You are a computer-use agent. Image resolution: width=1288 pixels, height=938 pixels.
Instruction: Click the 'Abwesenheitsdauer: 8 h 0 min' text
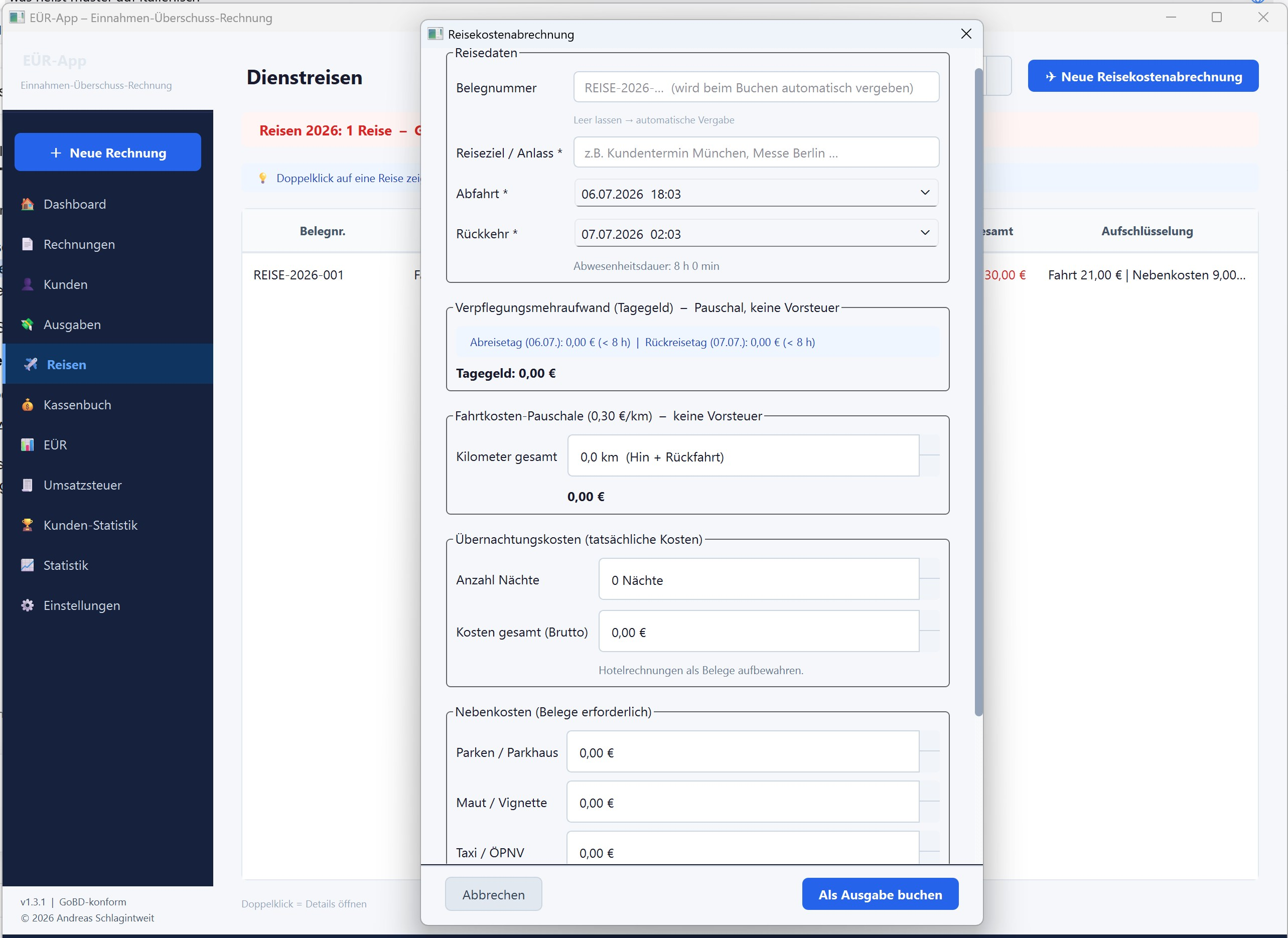tap(646, 266)
